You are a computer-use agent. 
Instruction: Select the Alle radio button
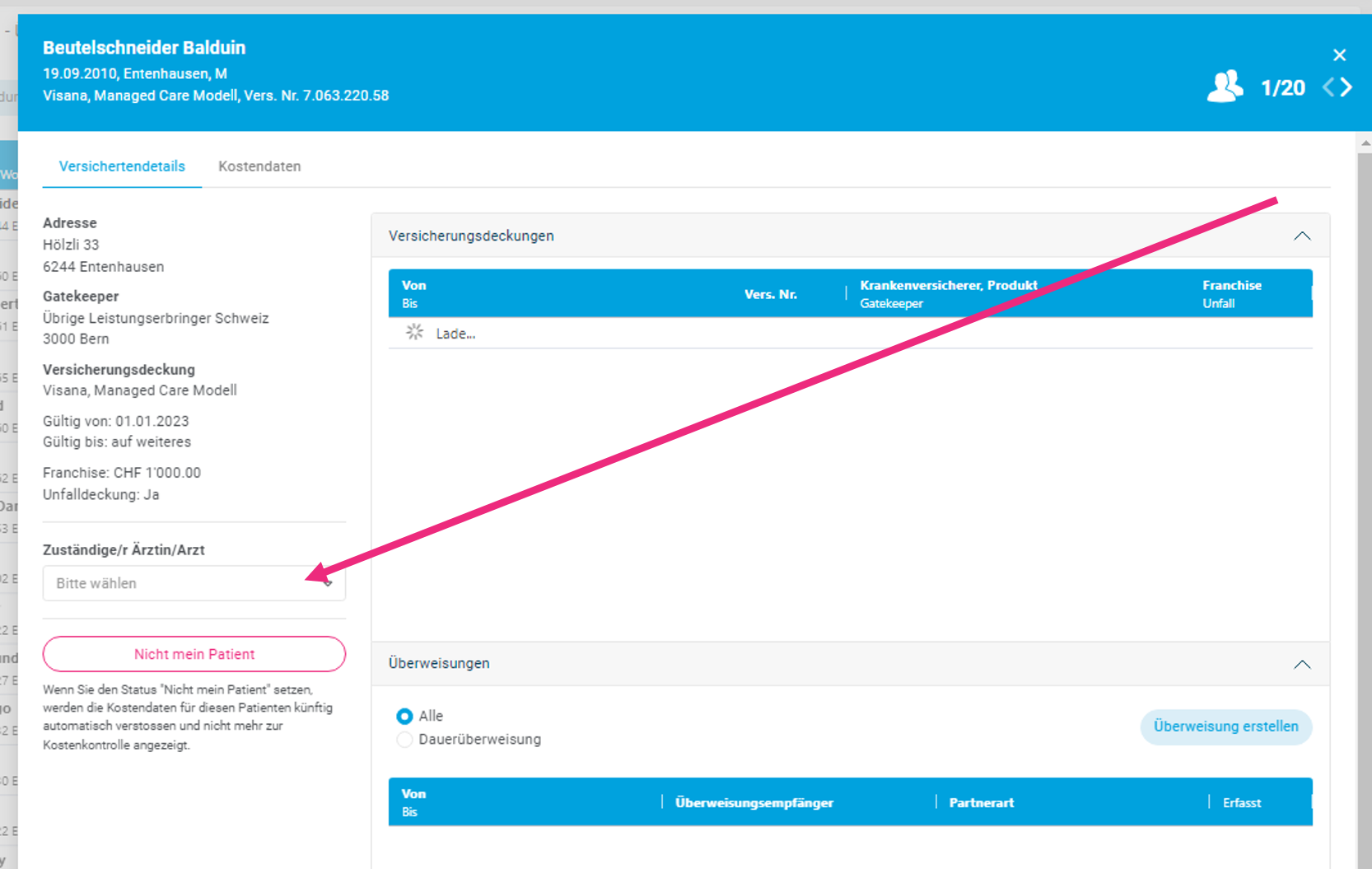coord(404,717)
